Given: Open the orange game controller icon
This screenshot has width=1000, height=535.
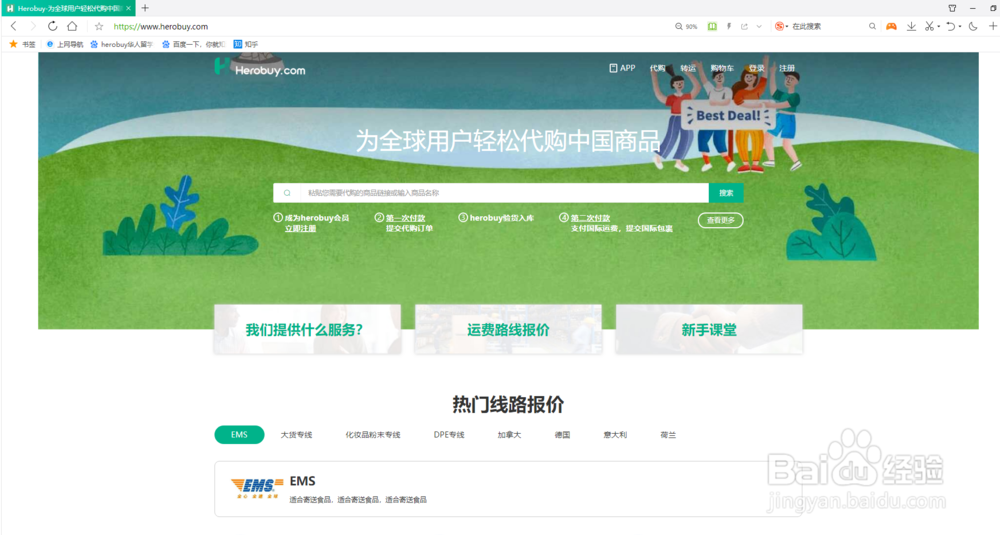Looking at the screenshot, I should [892, 26].
